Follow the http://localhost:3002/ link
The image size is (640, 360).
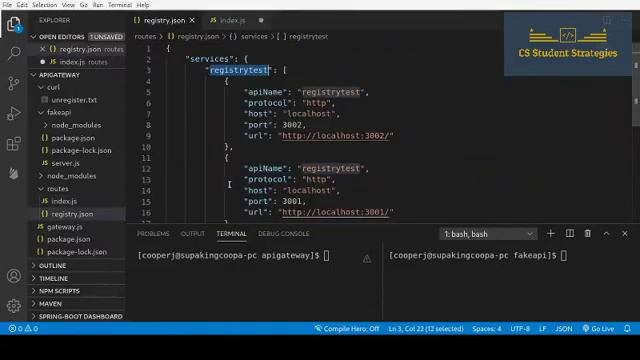(336, 136)
